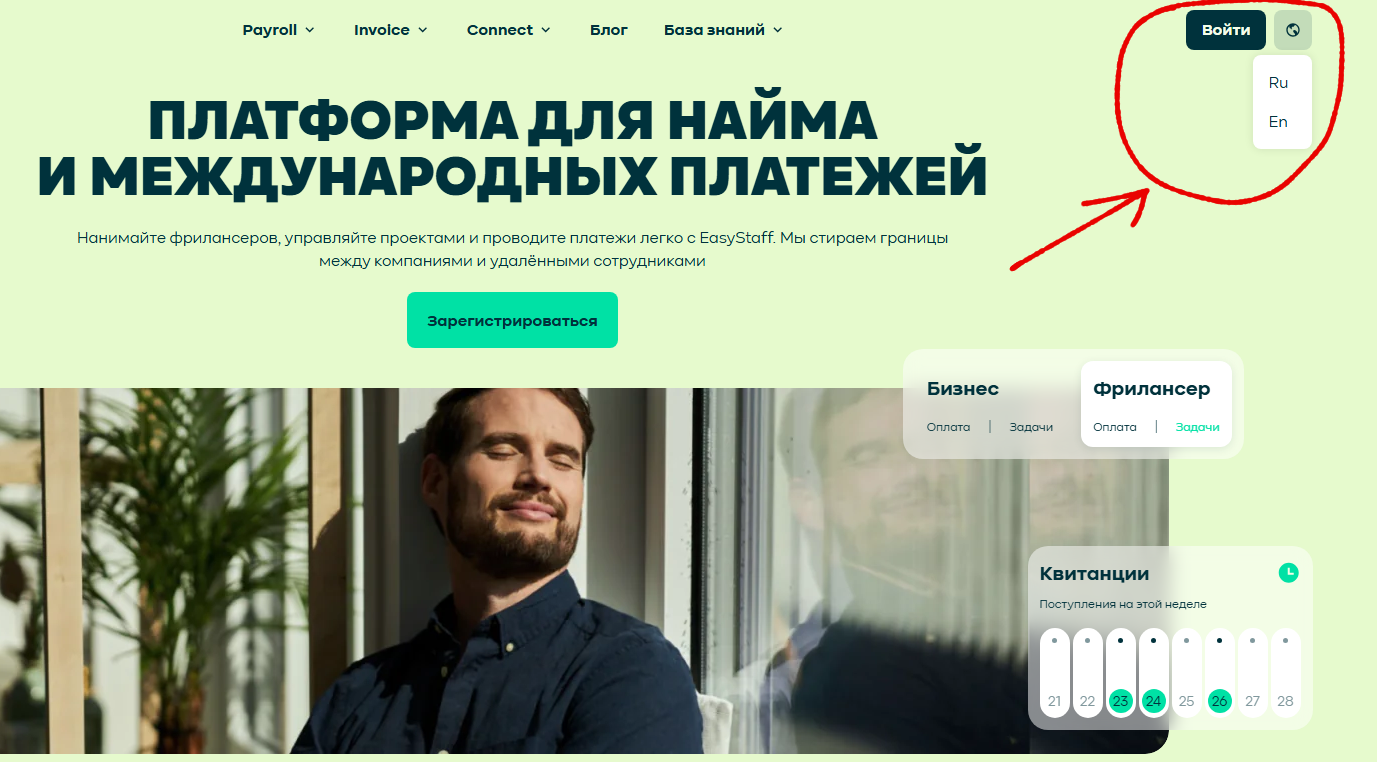Screen dimensions: 1377x762
Task: Click the clock icon in Квитанции card
Action: click(1288, 572)
